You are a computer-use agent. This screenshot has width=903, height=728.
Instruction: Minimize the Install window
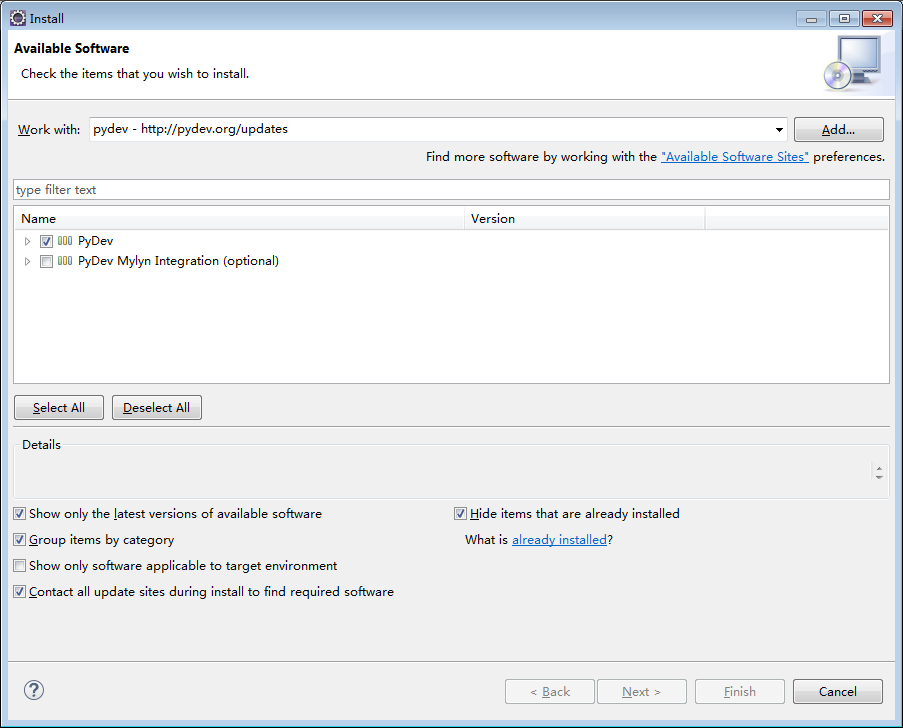coord(811,19)
